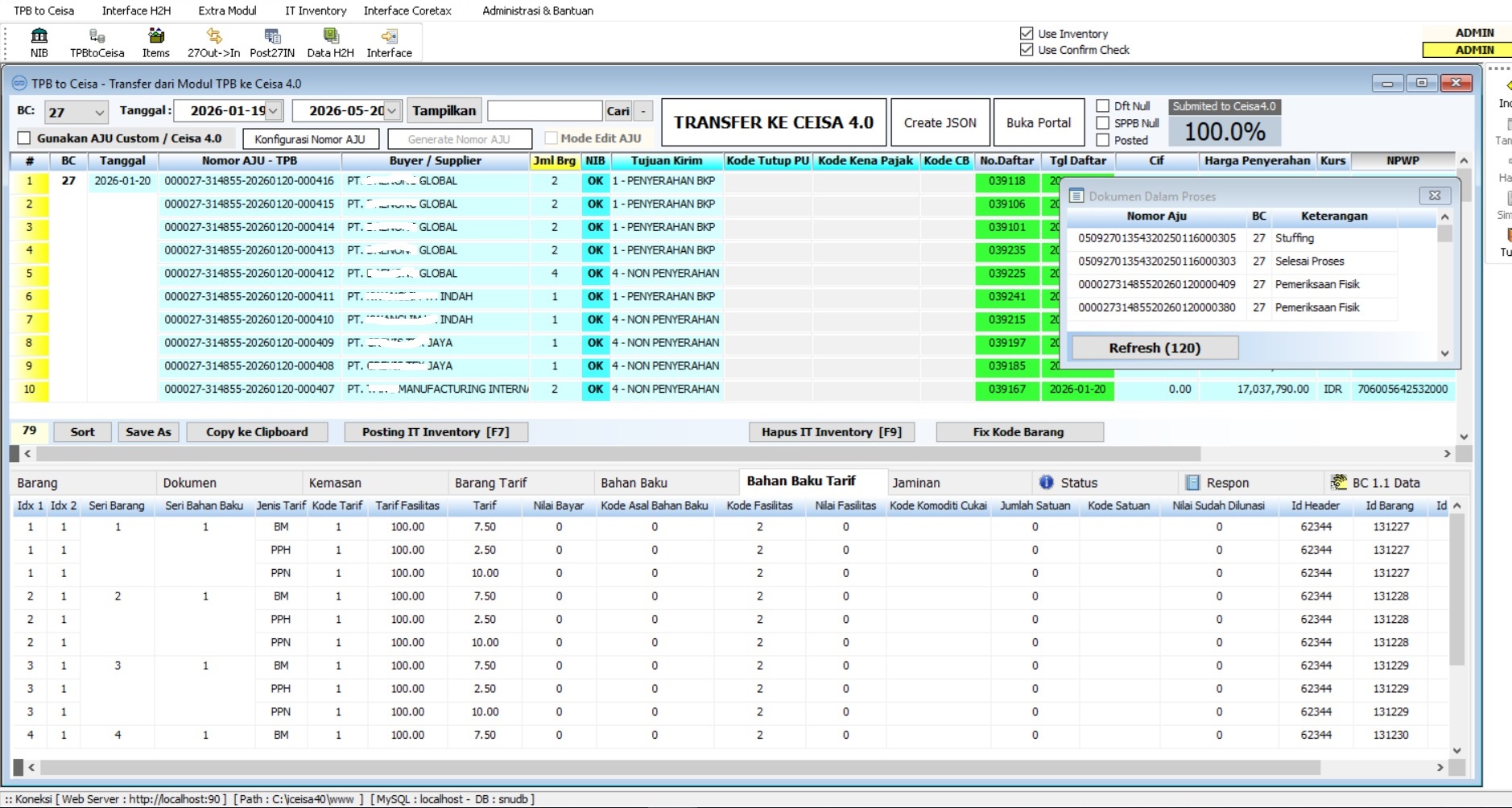1512x808 pixels.
Task: Expand the BC type dropdown
Action: 99,112
